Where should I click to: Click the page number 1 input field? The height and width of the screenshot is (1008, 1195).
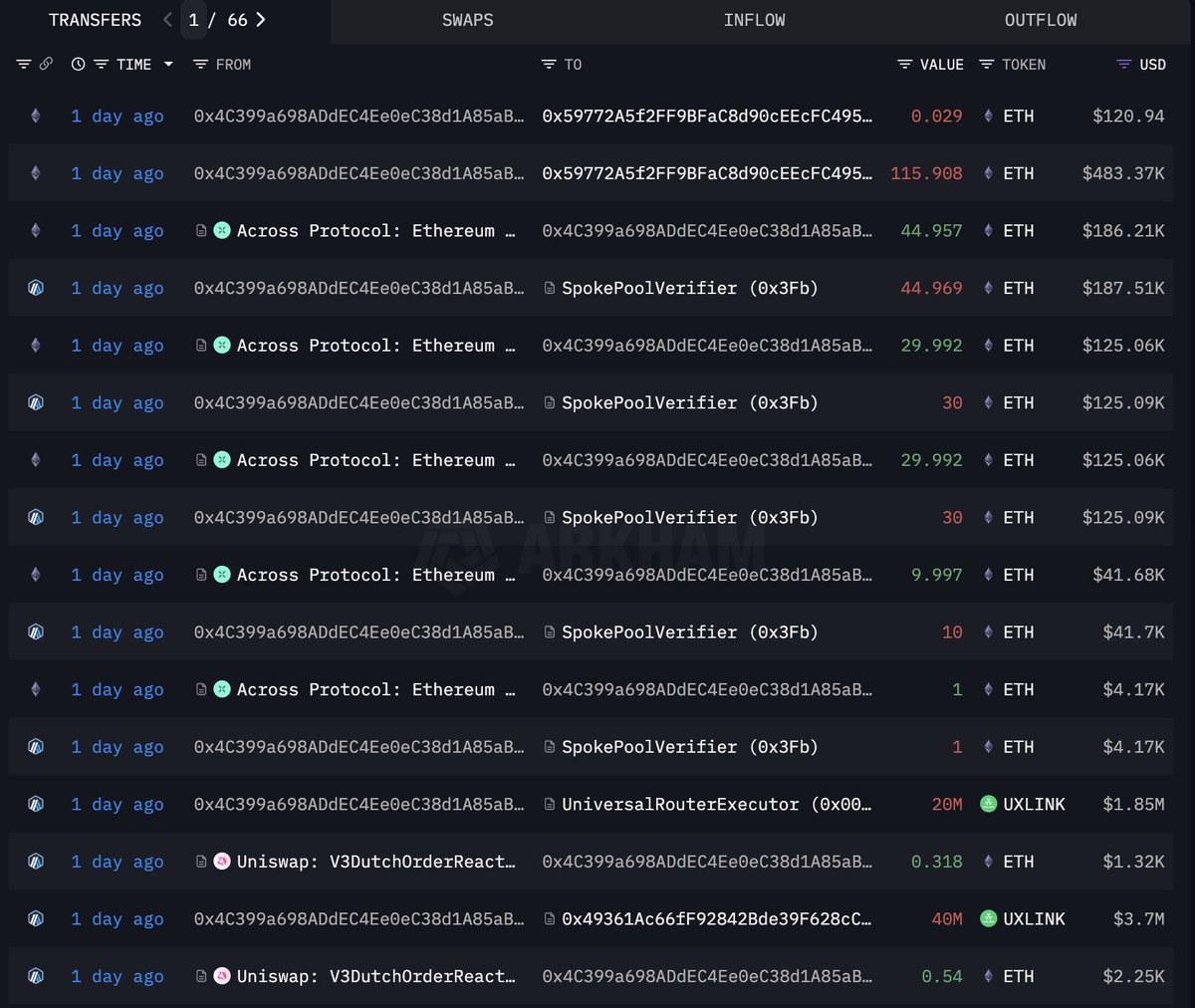(x=193, y=20)
